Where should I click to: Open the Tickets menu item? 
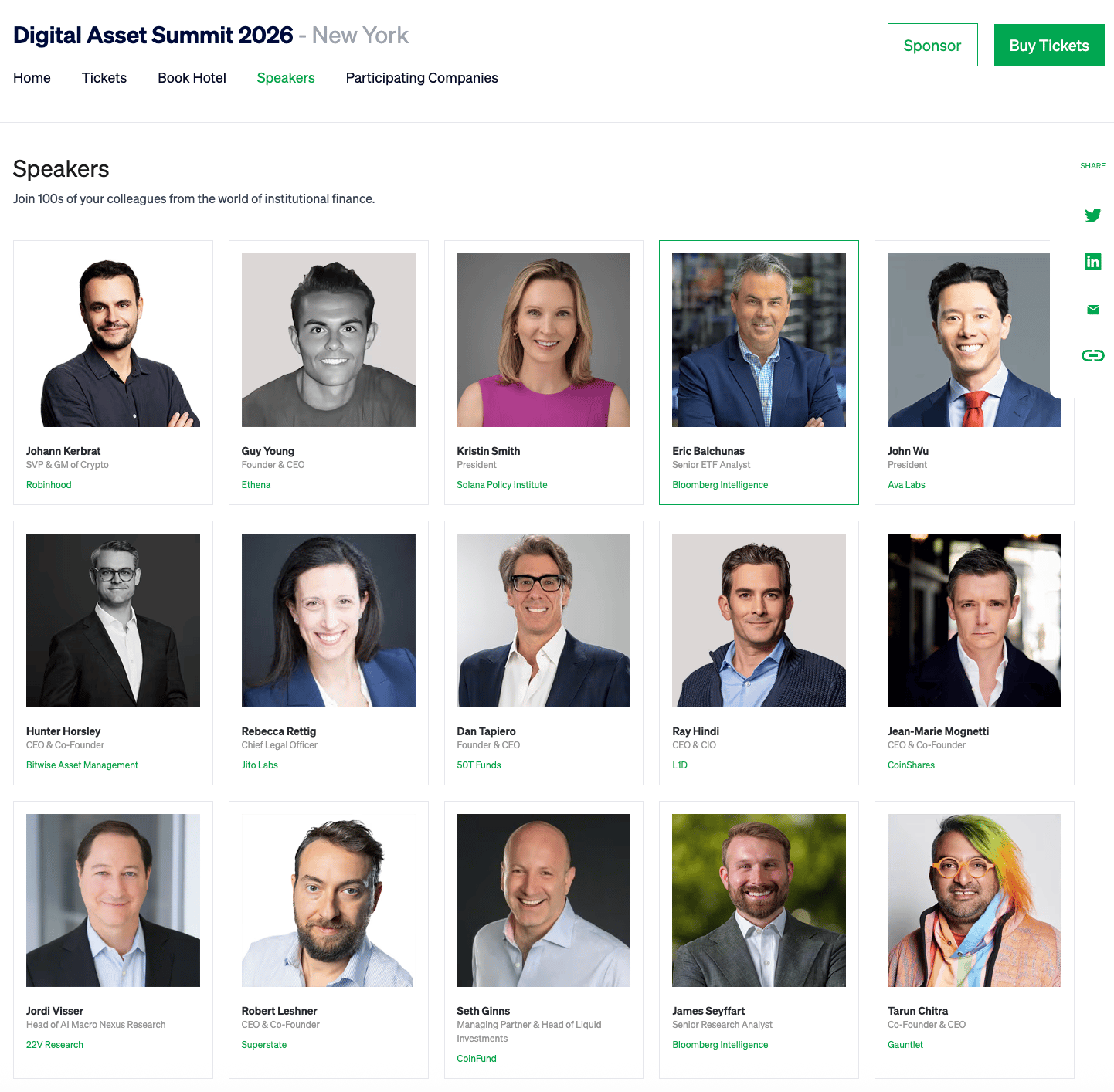[x=104, y=78]
